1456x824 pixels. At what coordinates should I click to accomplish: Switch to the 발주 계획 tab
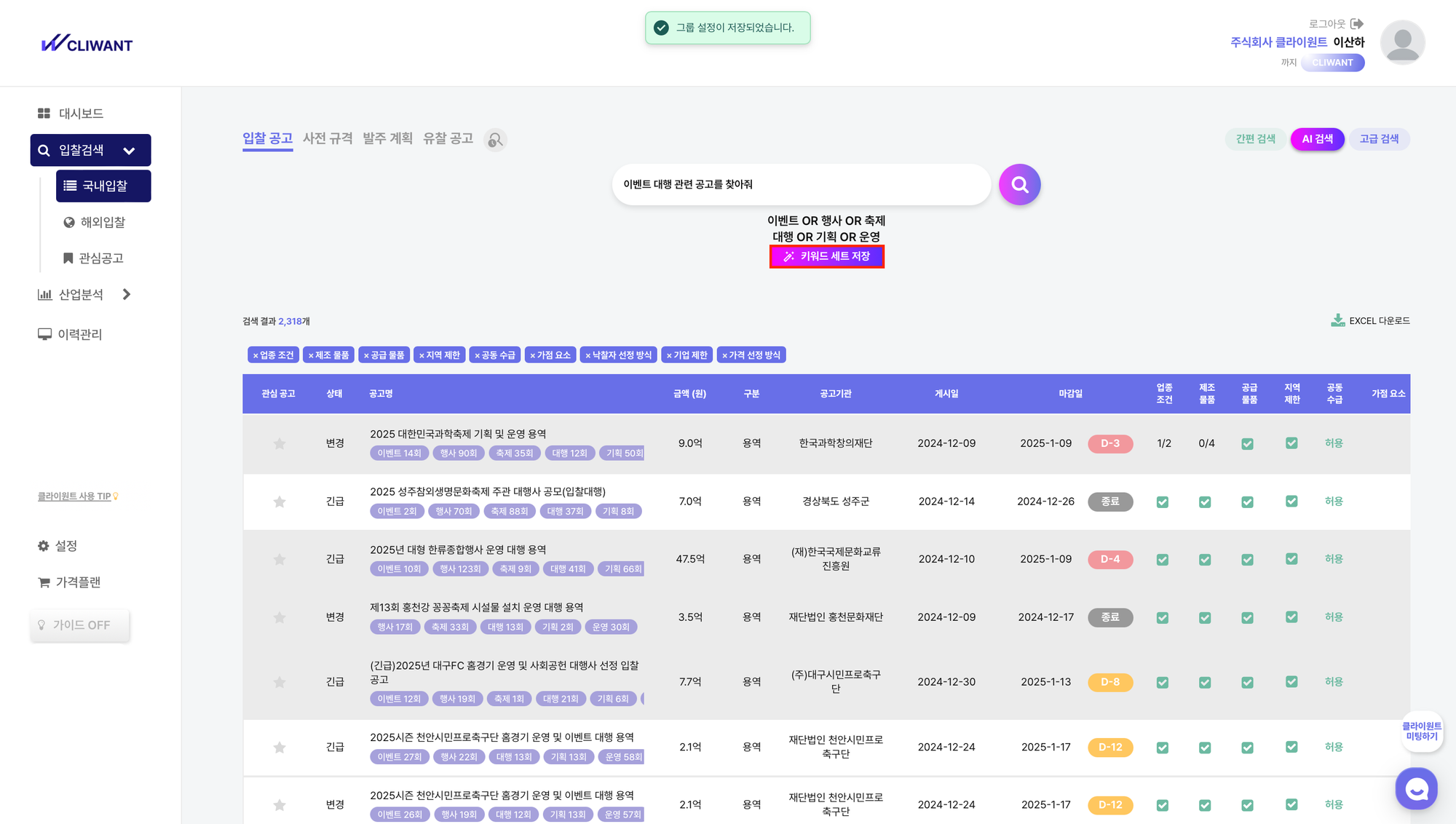coord(387,138)
